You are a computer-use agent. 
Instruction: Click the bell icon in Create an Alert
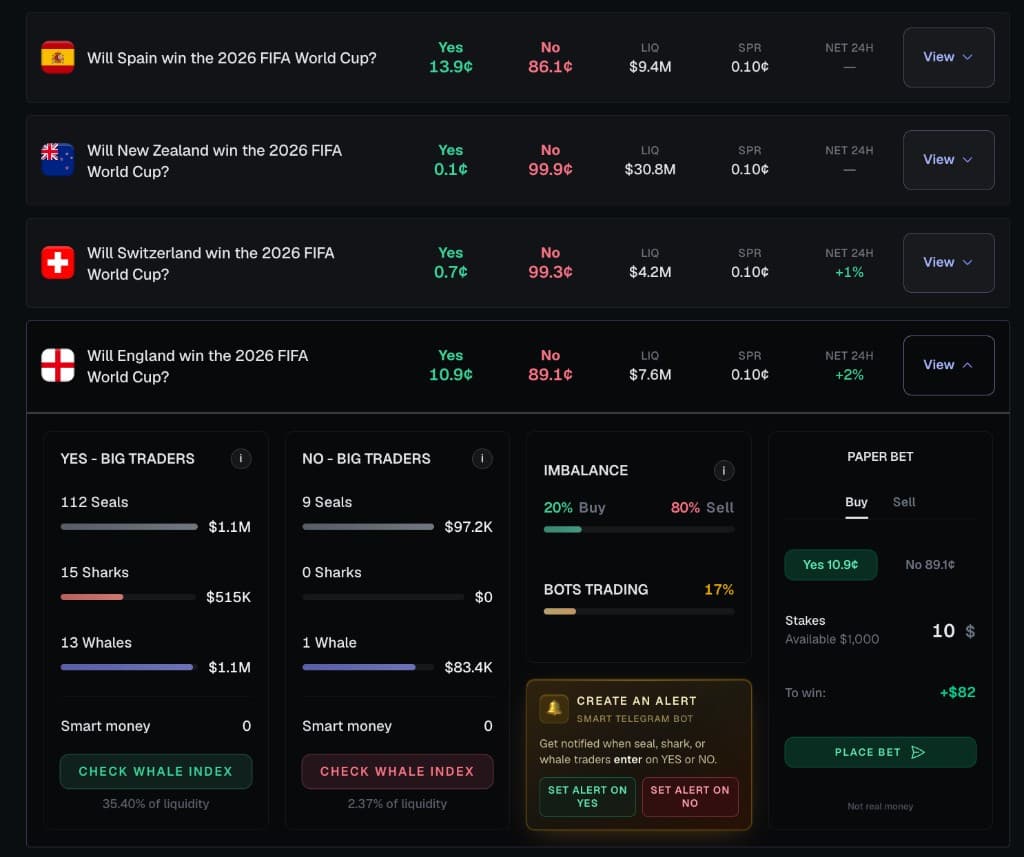[x=554, y=709]
